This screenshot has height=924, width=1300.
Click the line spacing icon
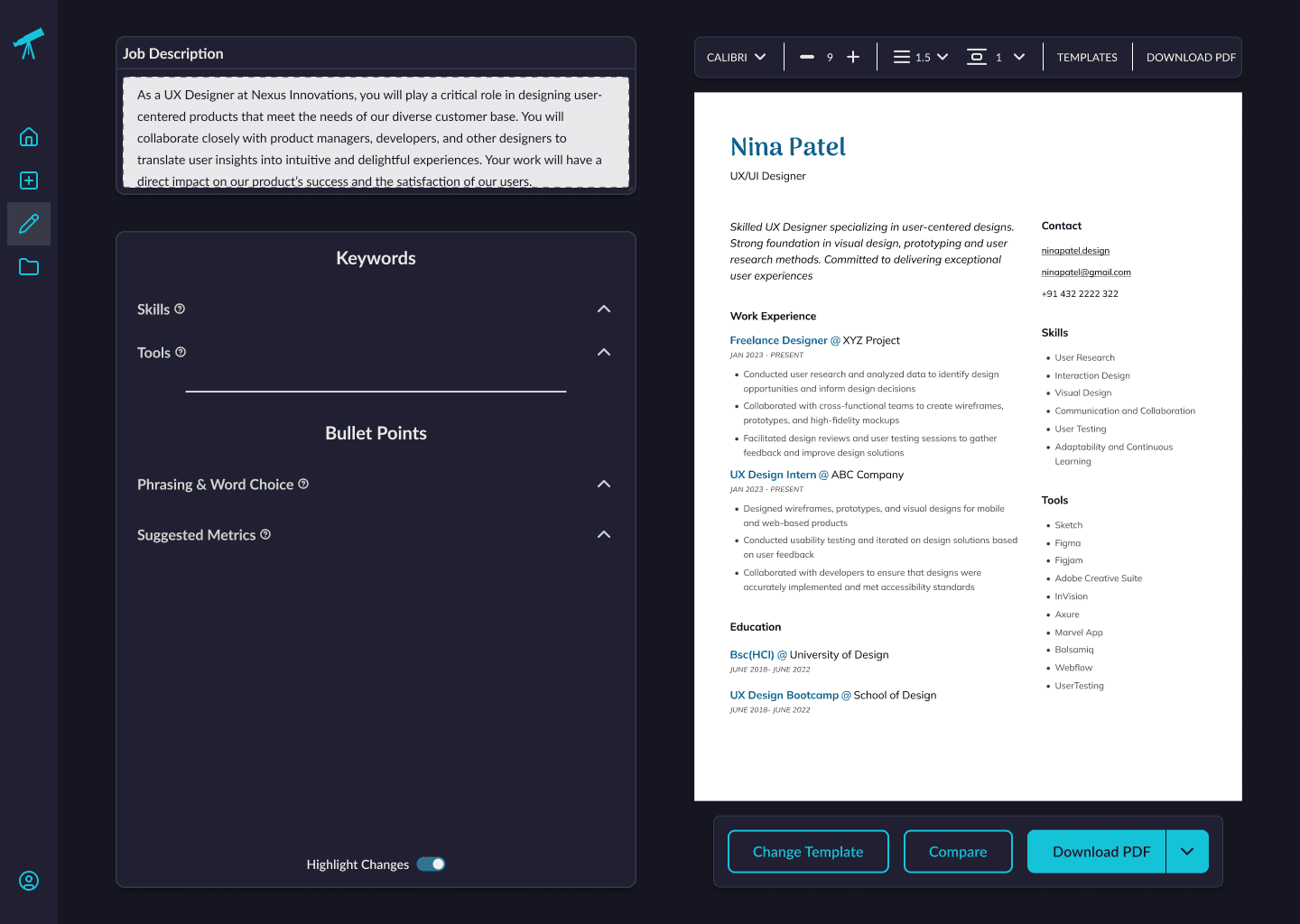[902, 57]
